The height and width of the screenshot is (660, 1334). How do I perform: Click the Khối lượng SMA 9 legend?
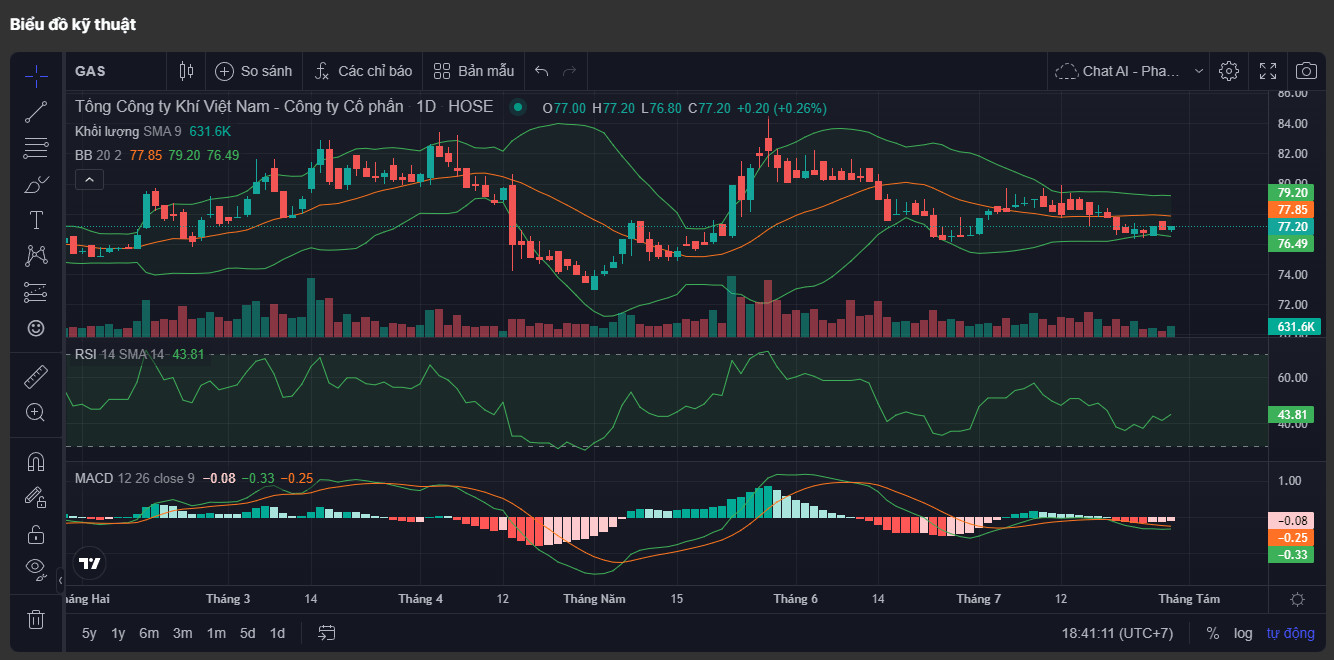pyautogui.click(x=153, y=131)
